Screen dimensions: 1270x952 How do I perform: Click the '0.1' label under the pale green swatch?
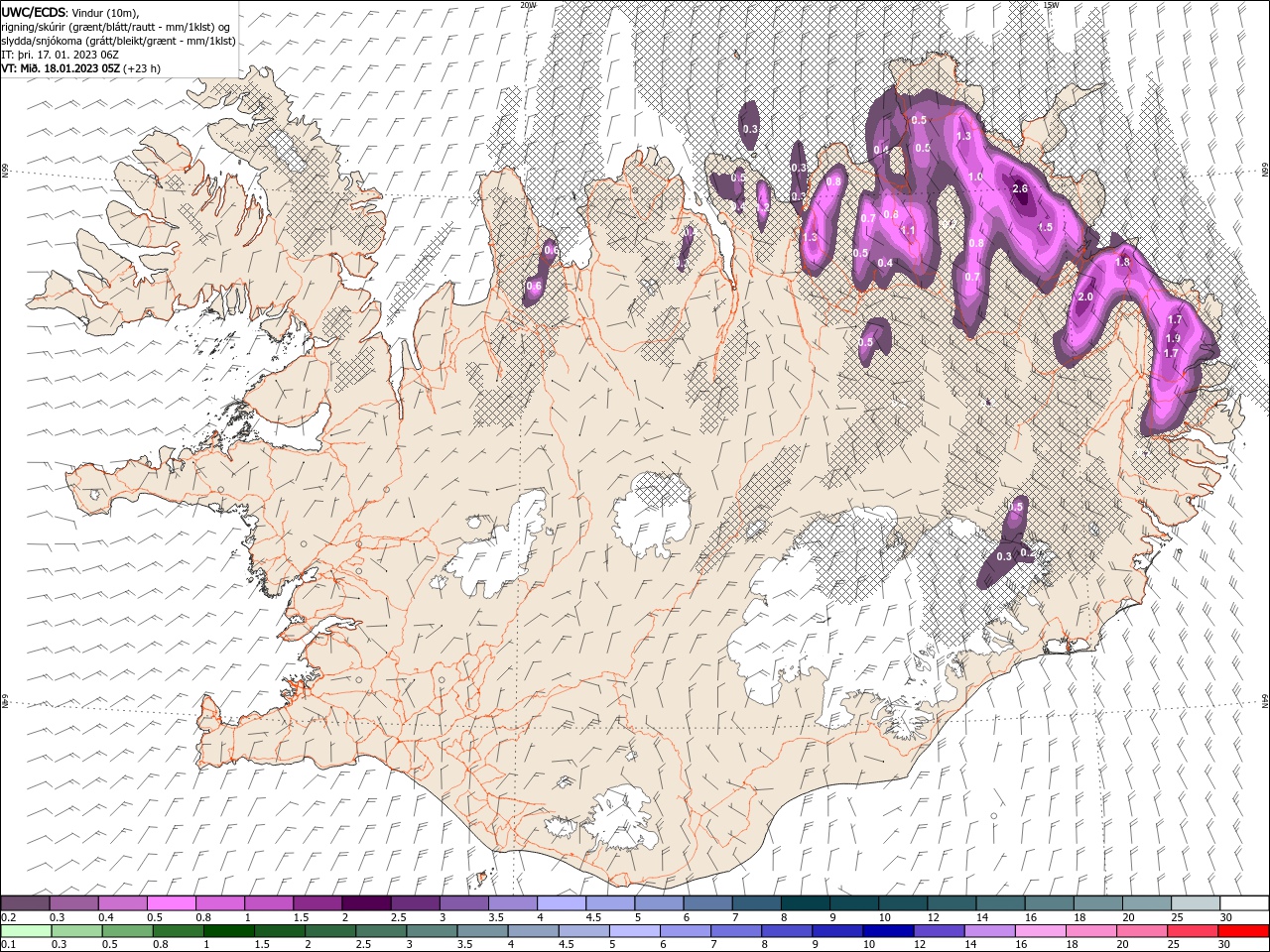pyautogui.click(x=8, y=945)
